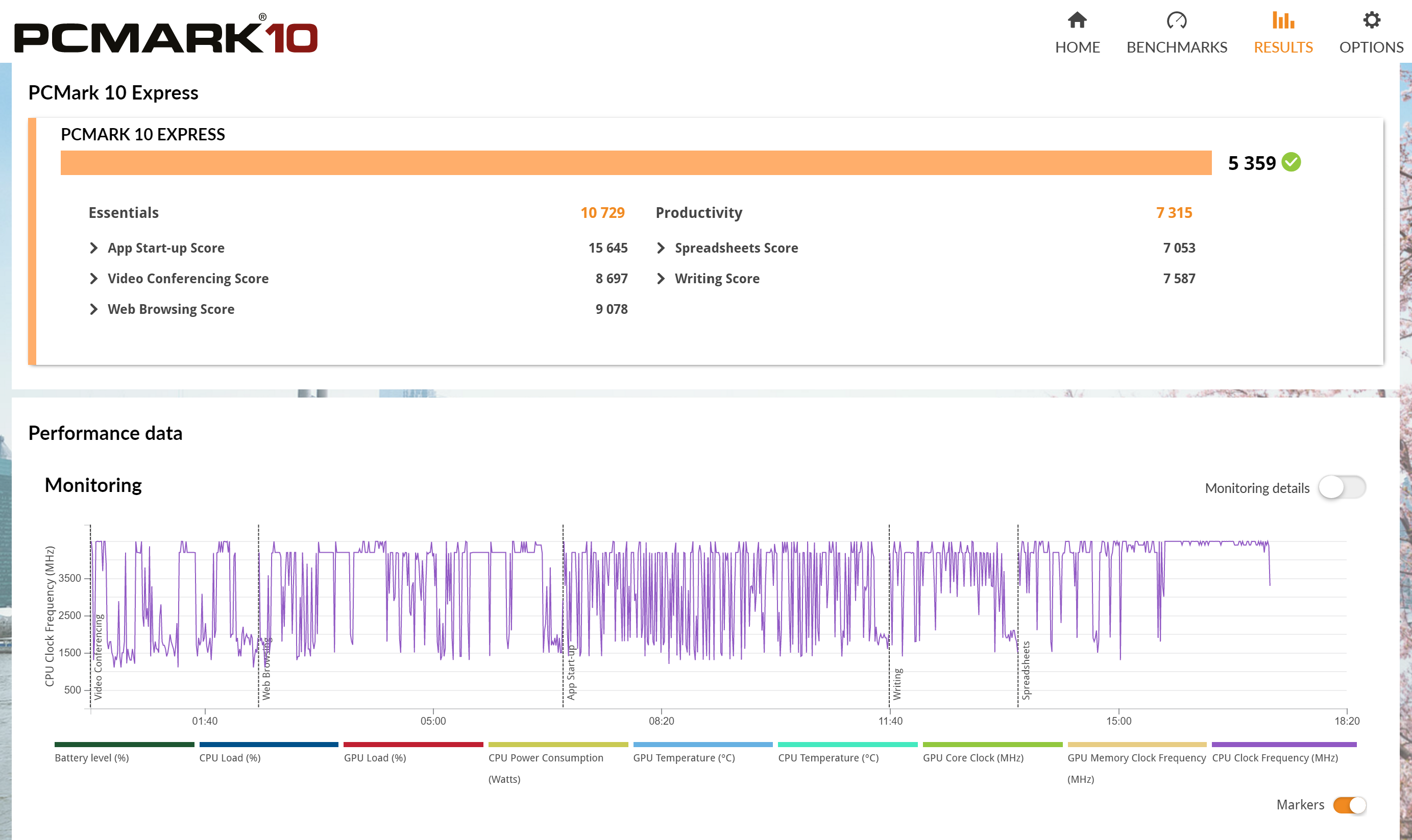Click the PCMark 10 logo

[166, 35]
